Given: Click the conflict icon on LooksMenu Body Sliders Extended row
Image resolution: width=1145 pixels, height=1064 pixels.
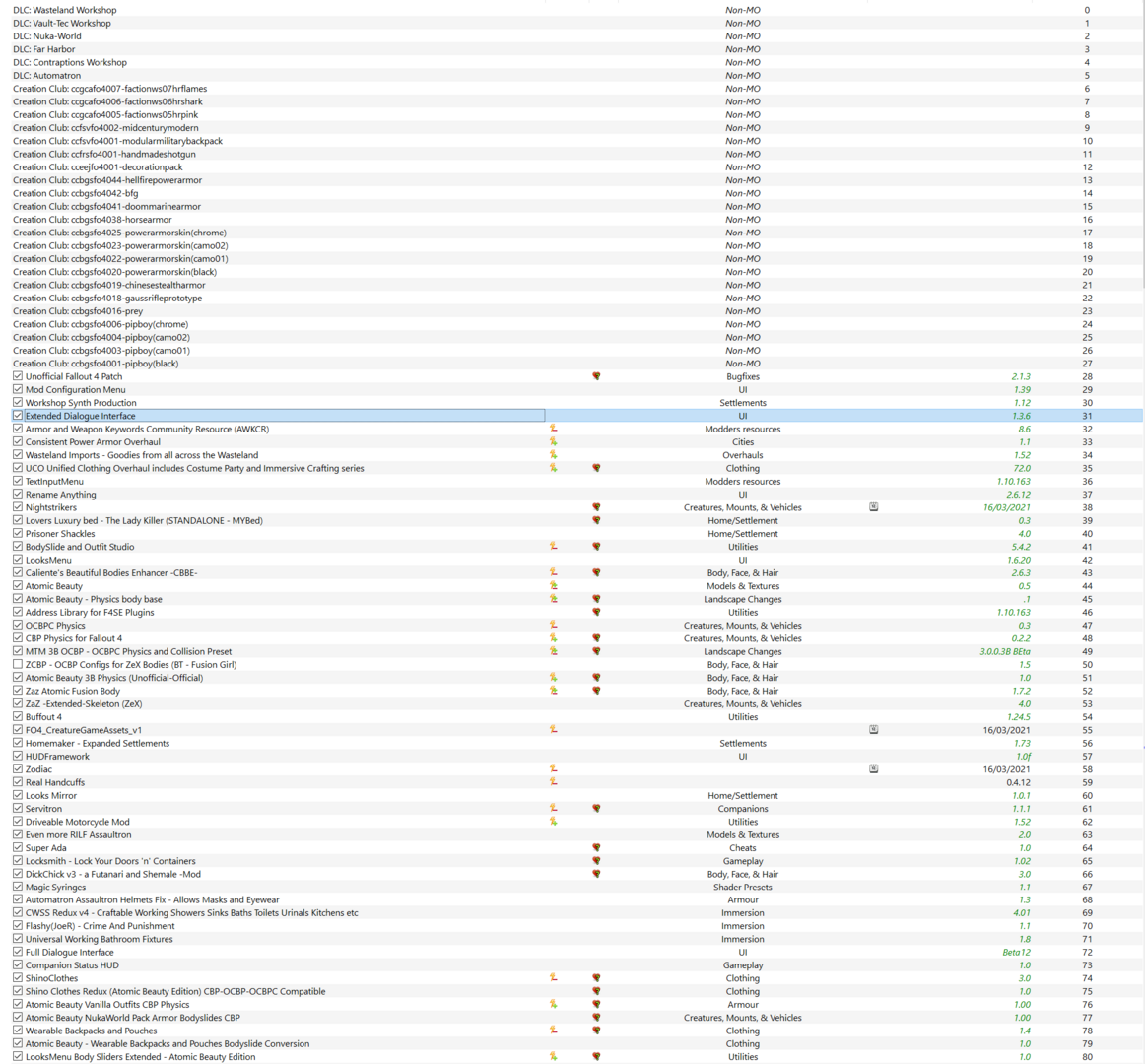Looking at the screenshot, I should 554,1057.
